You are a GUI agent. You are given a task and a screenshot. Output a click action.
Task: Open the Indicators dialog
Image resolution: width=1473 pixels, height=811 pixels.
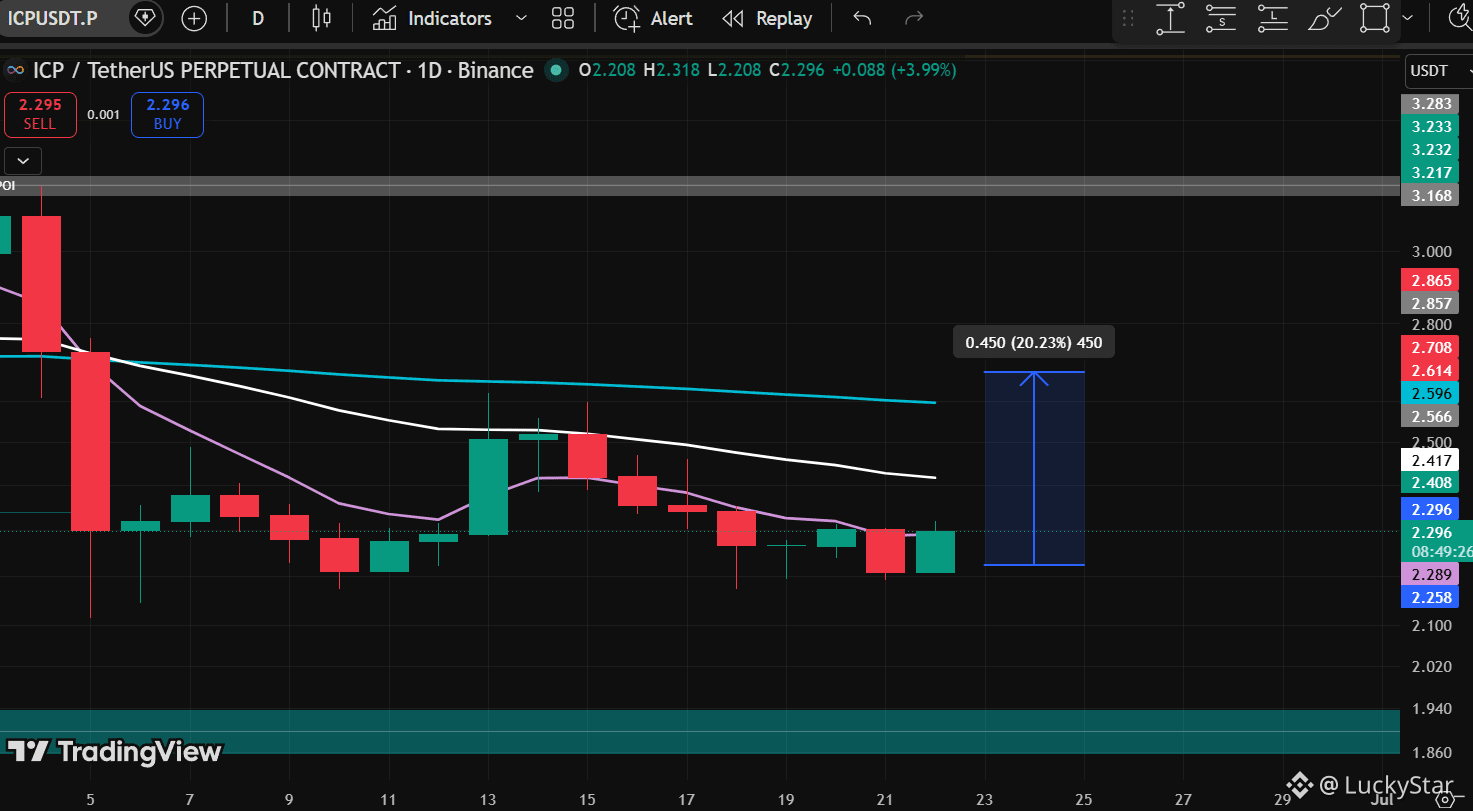point(432,18)
